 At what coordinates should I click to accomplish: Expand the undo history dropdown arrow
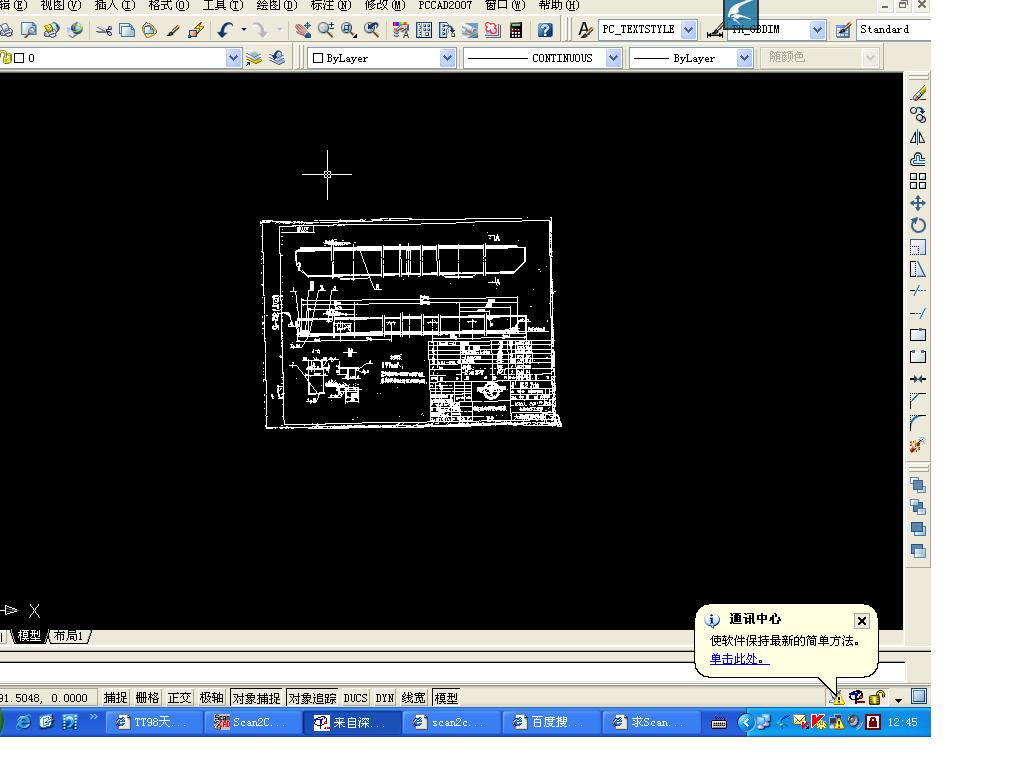(244, 30)
